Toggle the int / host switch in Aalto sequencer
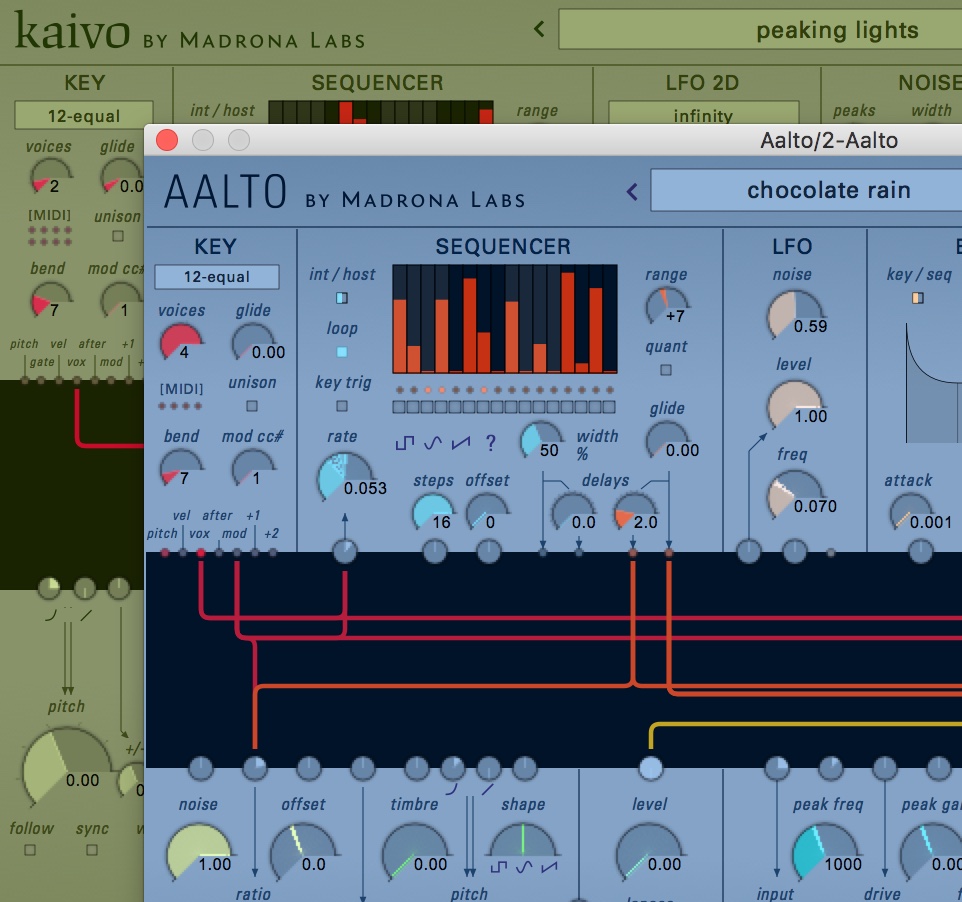The width and height of the screenshot is (962, 902). click(342, 298)
